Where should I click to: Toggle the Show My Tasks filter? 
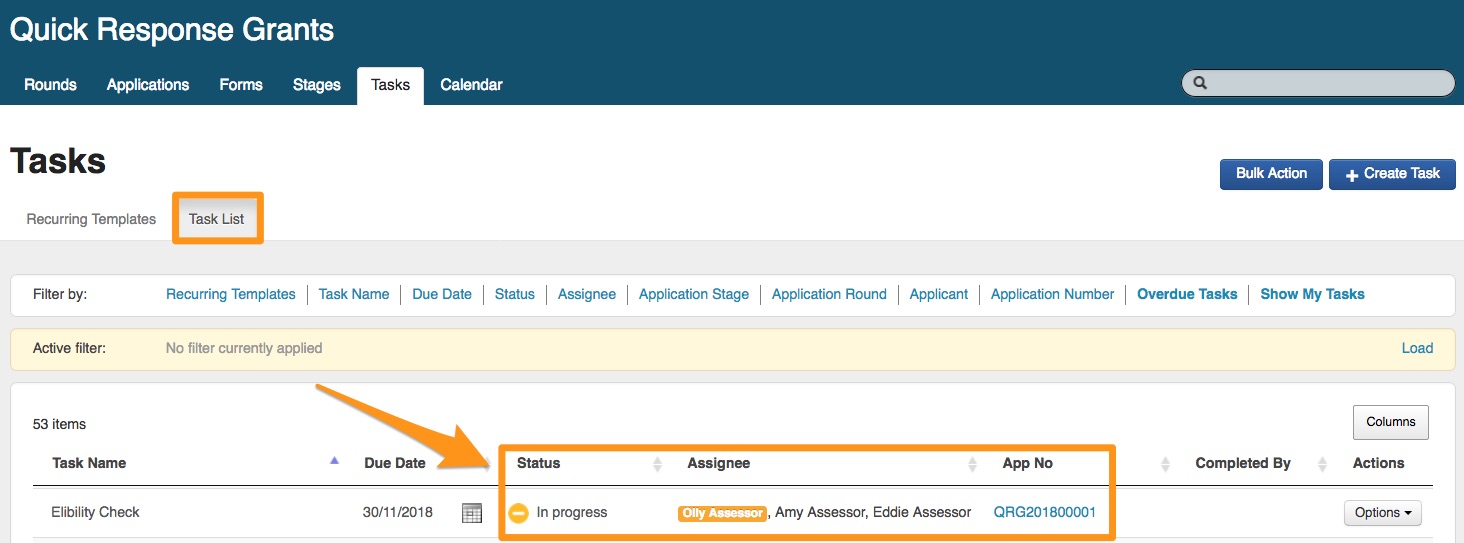click(1312, 294)
